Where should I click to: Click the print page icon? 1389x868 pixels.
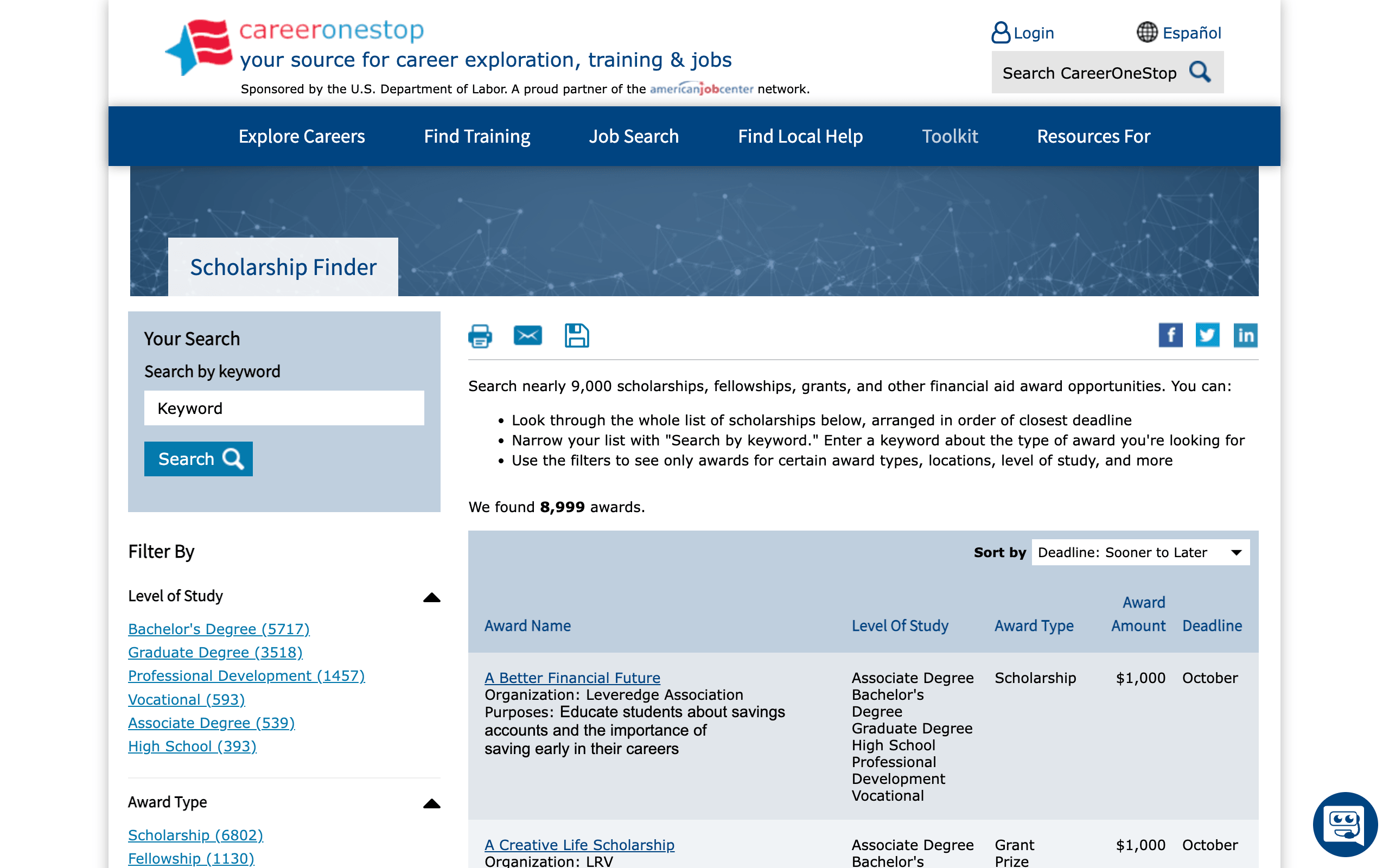coord(480,336)
